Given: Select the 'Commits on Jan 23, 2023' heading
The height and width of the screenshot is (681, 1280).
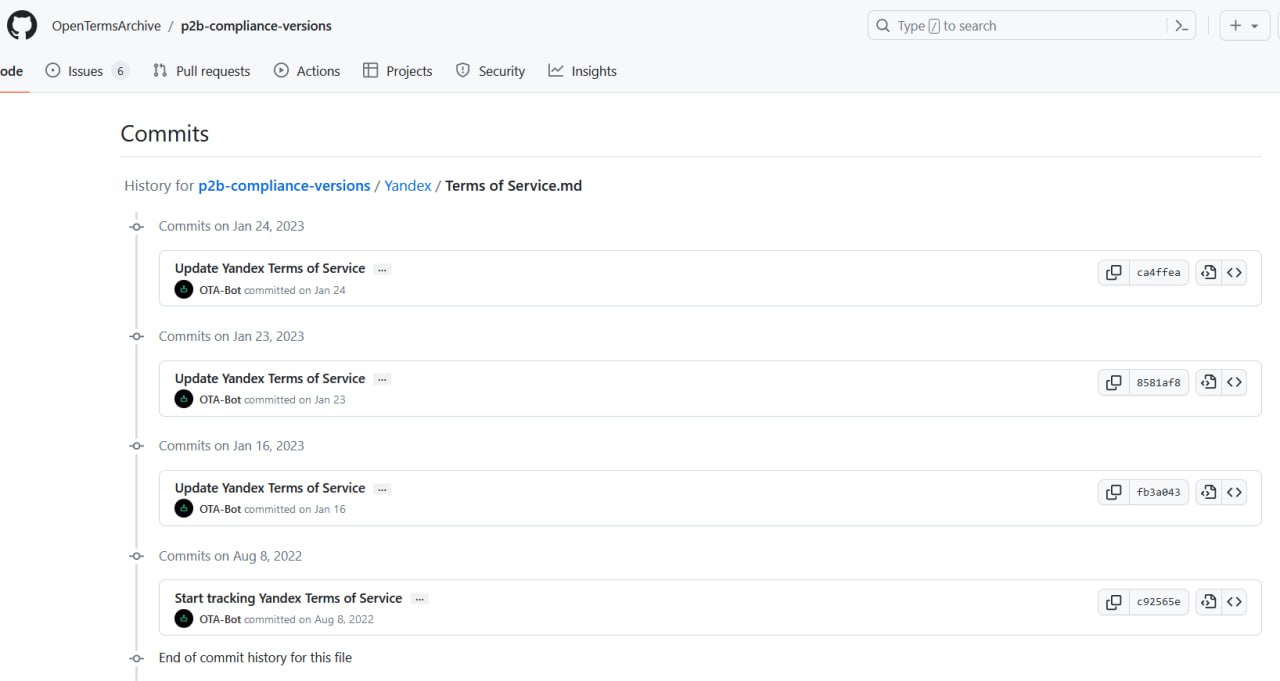Looking at the screenshot, I should (231, 336).
